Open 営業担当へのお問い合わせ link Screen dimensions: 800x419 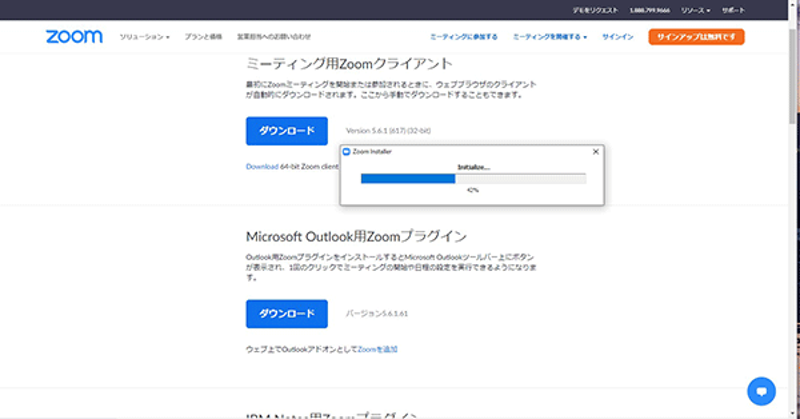(273, 37)
